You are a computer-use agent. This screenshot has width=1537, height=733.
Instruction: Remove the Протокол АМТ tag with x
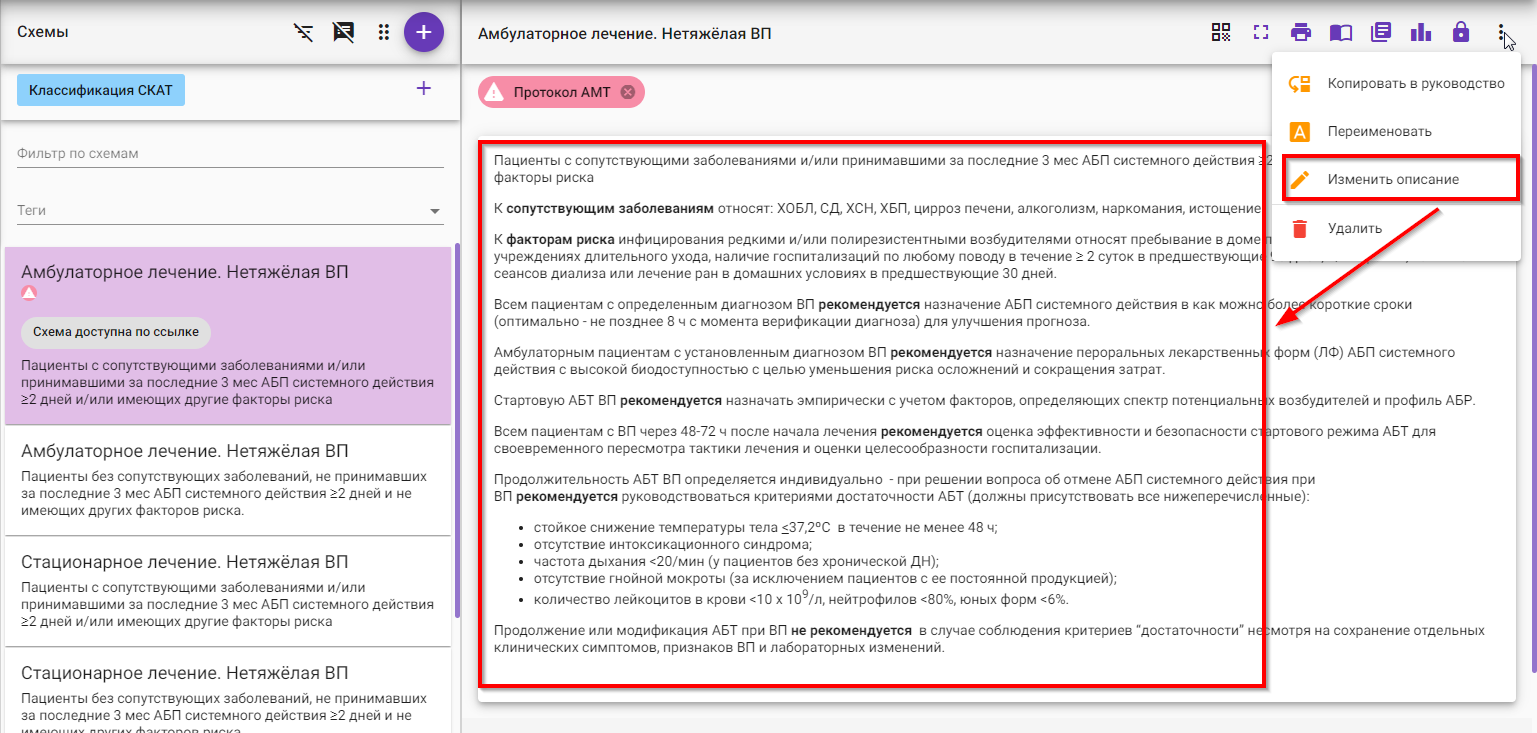(628, 92)
